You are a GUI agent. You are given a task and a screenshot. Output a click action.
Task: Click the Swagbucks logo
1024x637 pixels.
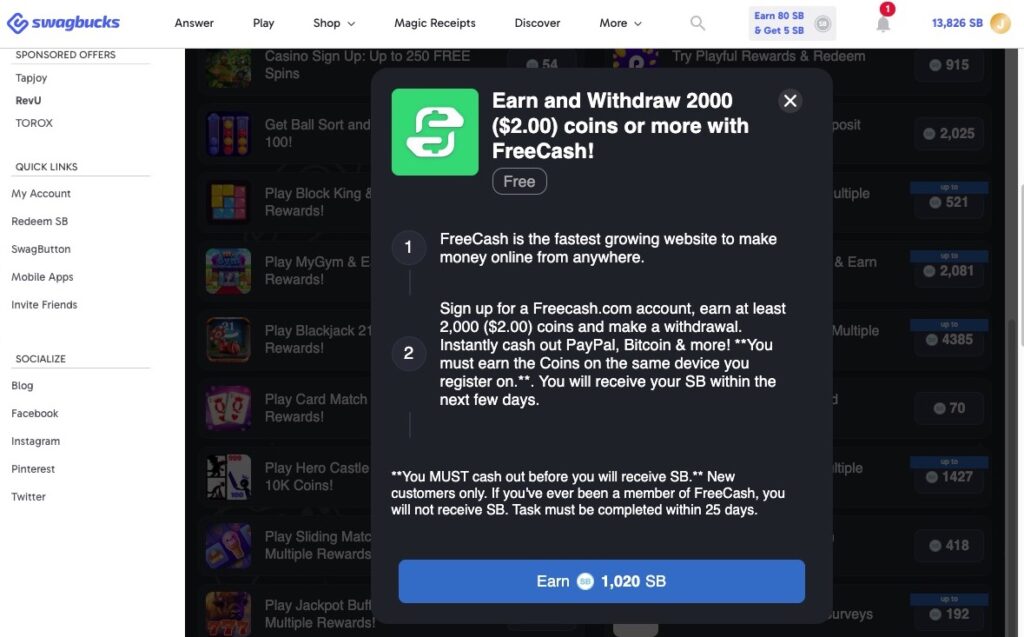pos(63,23)
